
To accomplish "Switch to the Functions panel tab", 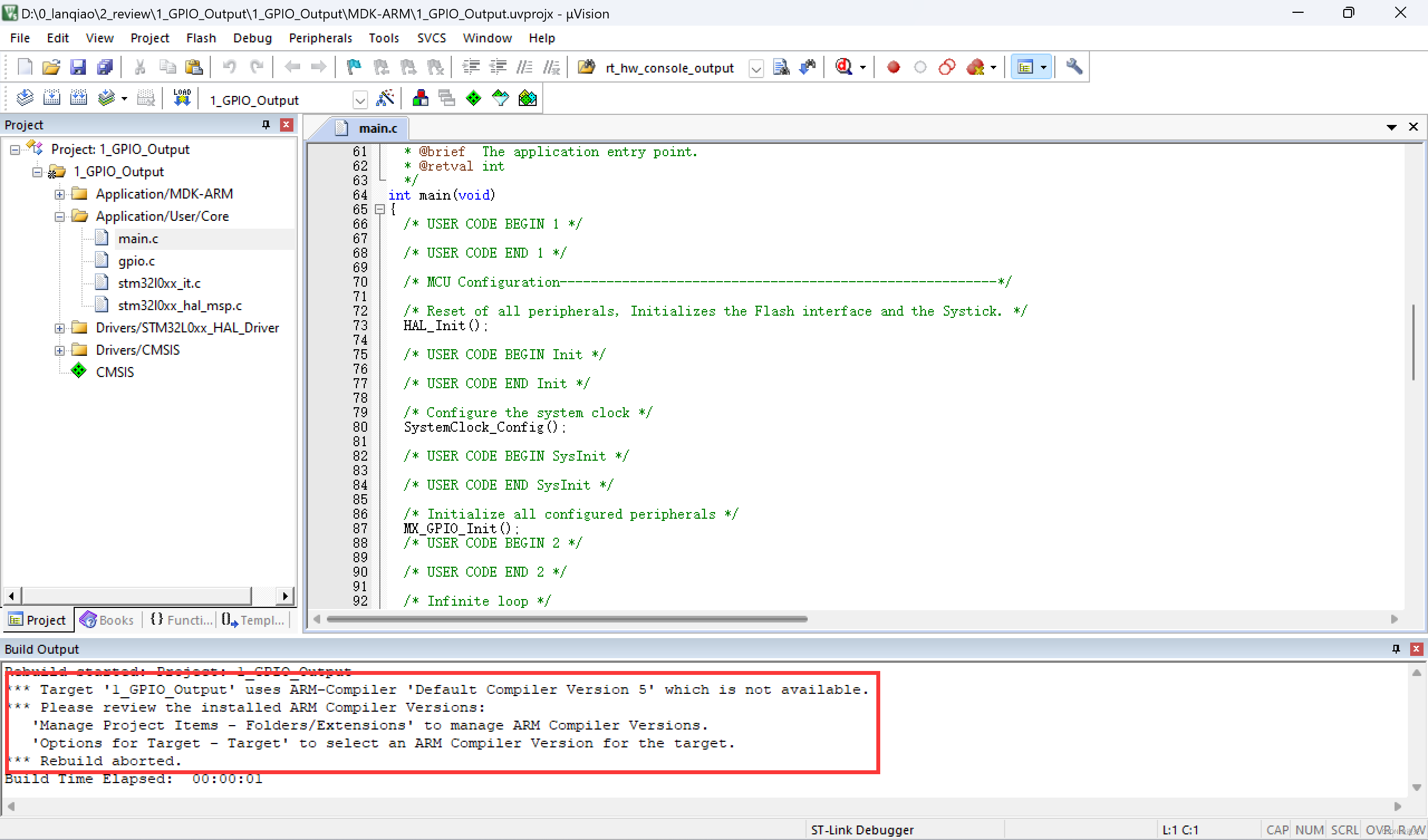I will click(181, 620).
